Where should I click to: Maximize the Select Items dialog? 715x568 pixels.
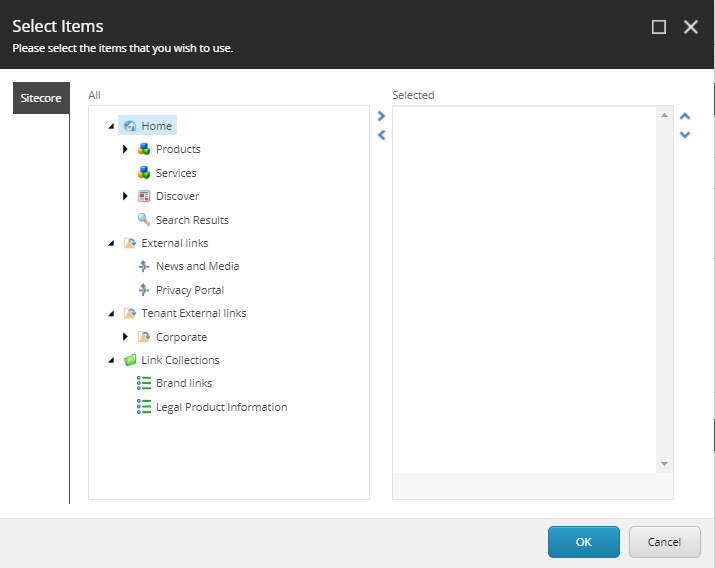pyautogui.click(x=659, y=27)
